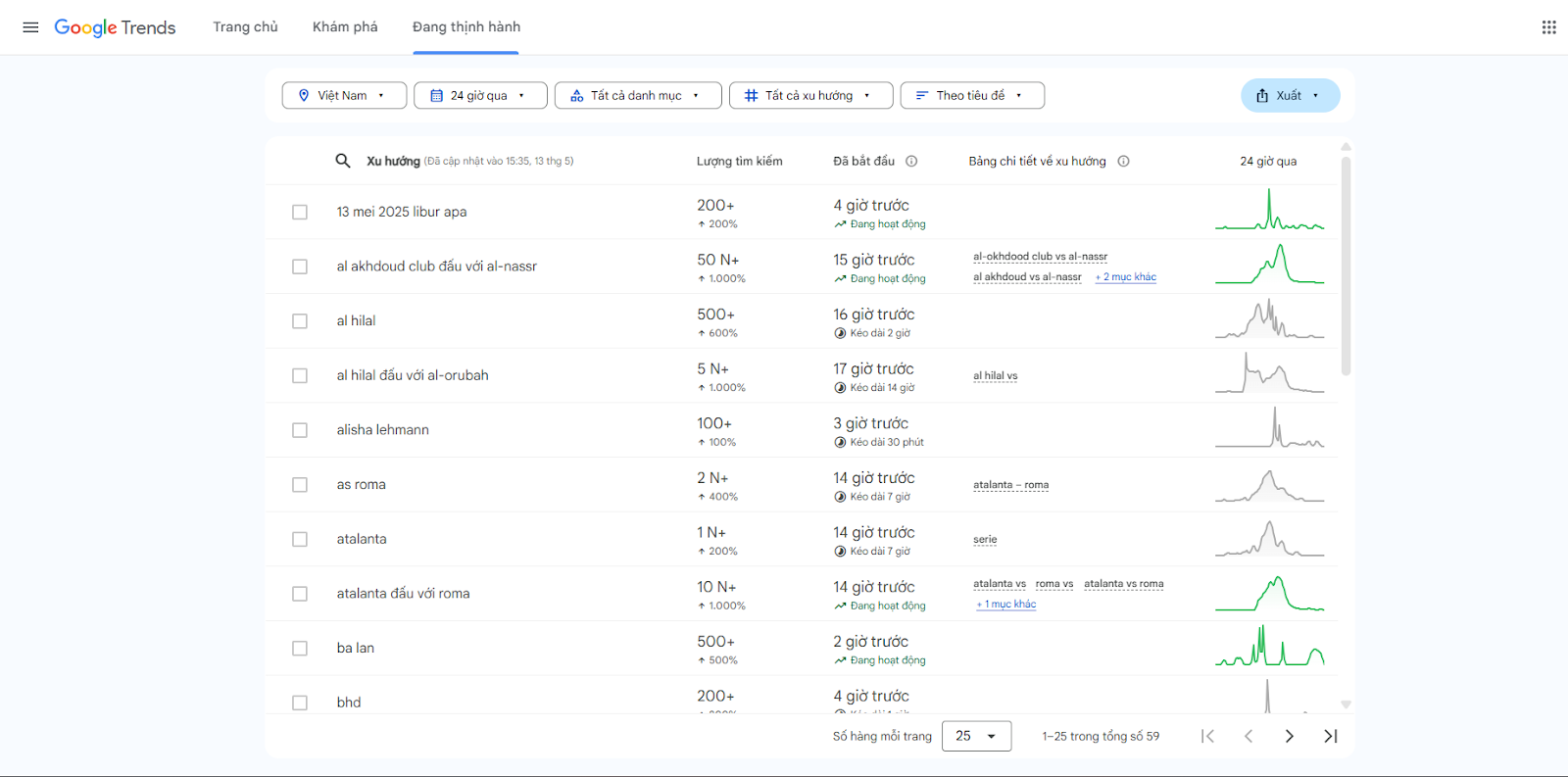Go to the previous page of results
The height and width of the screenshot is (777, 1568).
1249,736
